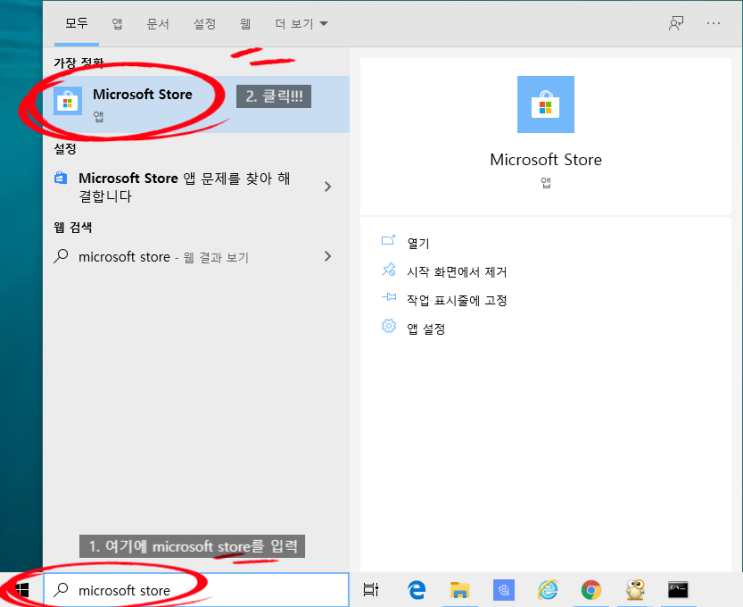The height and width of the screenshot is (607, 743).
Task: Click the search magnifier in the taskbar box
Action: coord(61,590)
